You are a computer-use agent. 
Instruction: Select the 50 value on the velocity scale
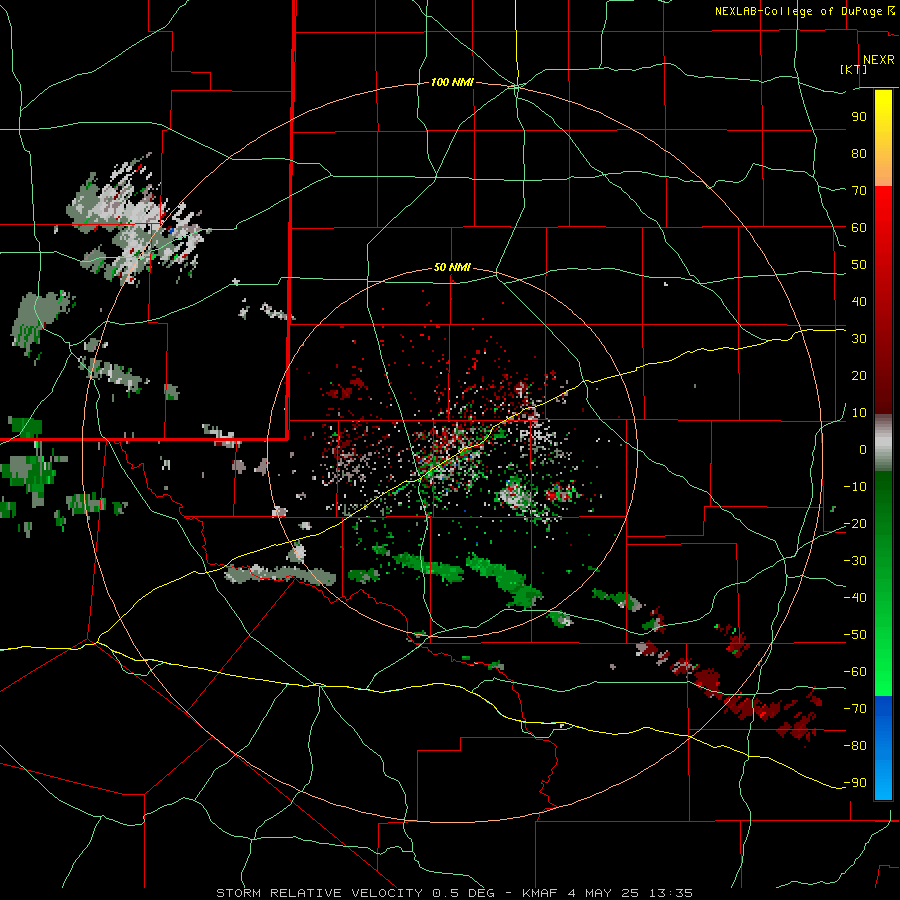click(859, 265)
